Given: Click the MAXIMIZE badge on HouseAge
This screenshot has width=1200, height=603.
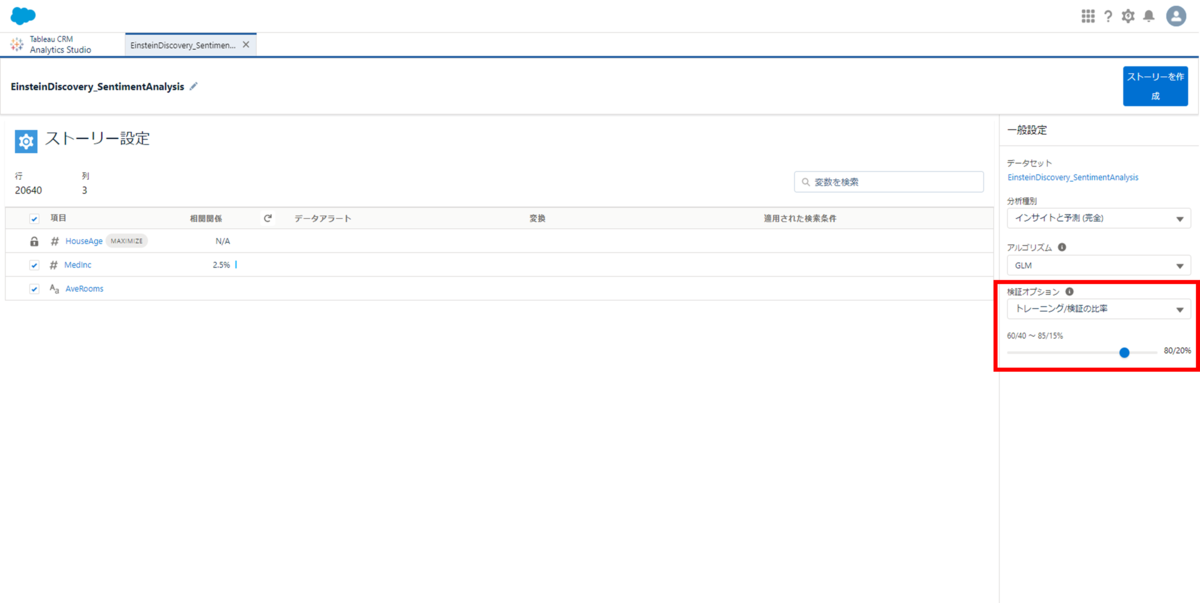Looking at the screenshot, I should (127, 241).
